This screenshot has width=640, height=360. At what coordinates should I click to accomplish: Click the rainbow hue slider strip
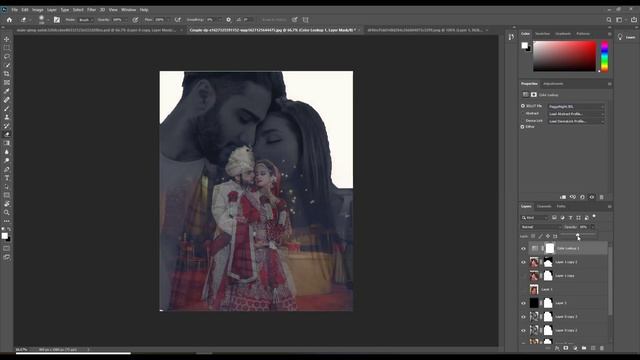pyautogui.click(x=604, y=56)
